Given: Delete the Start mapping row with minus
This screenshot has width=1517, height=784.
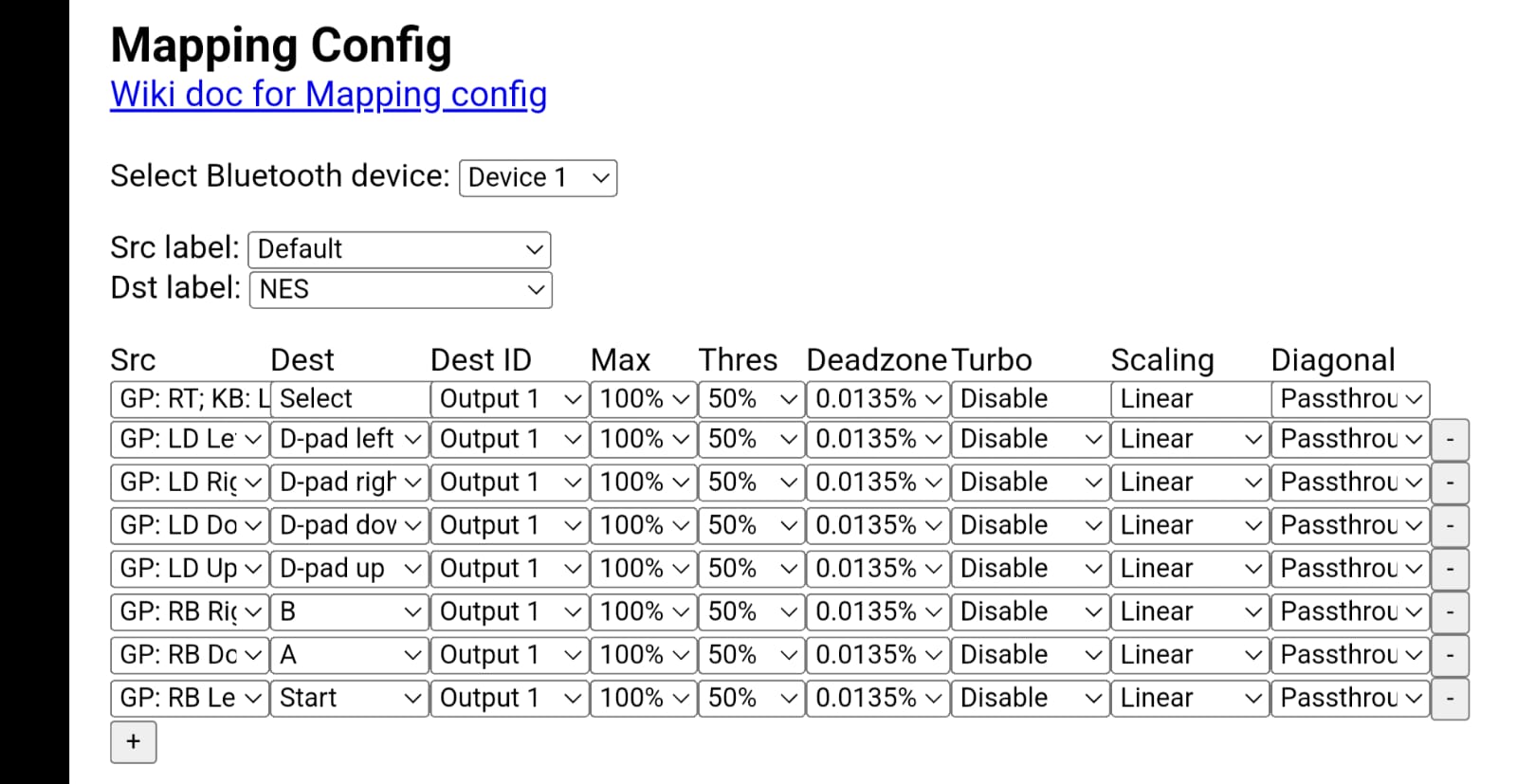Looking at the screenshot, I should [x=1449, y=699].
